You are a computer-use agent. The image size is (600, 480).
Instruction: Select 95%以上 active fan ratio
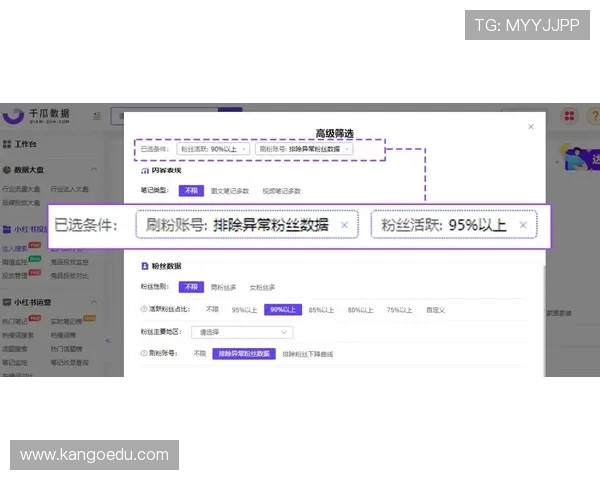coord(245,310)
